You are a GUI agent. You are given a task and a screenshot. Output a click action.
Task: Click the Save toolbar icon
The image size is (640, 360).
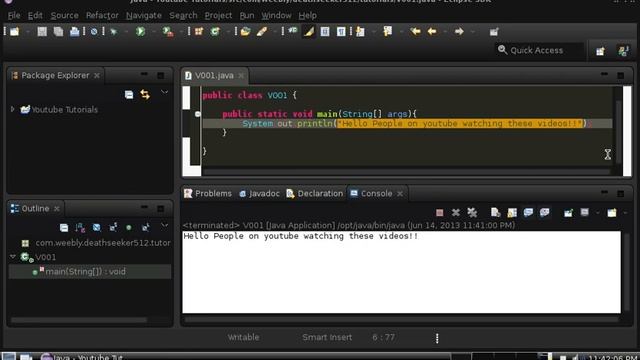point(42,32)
